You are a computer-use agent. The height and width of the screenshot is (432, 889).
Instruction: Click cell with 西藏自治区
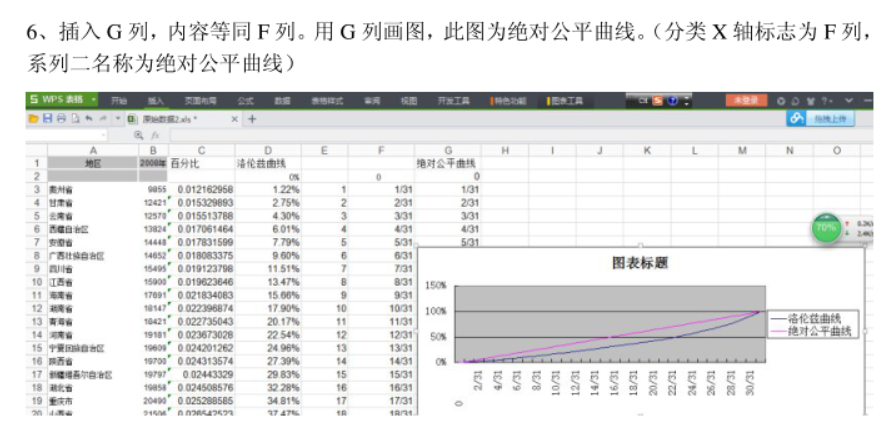94,229
